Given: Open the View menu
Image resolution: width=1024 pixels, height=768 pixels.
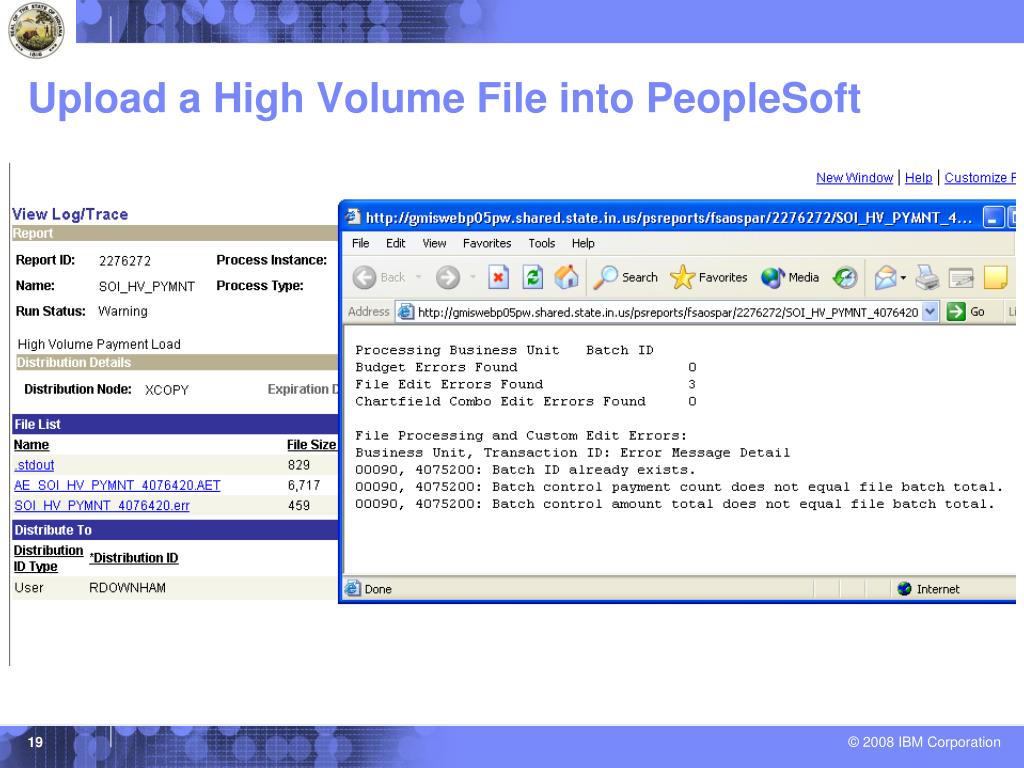Looking at the screenshot, I should [x=434, y=243].
